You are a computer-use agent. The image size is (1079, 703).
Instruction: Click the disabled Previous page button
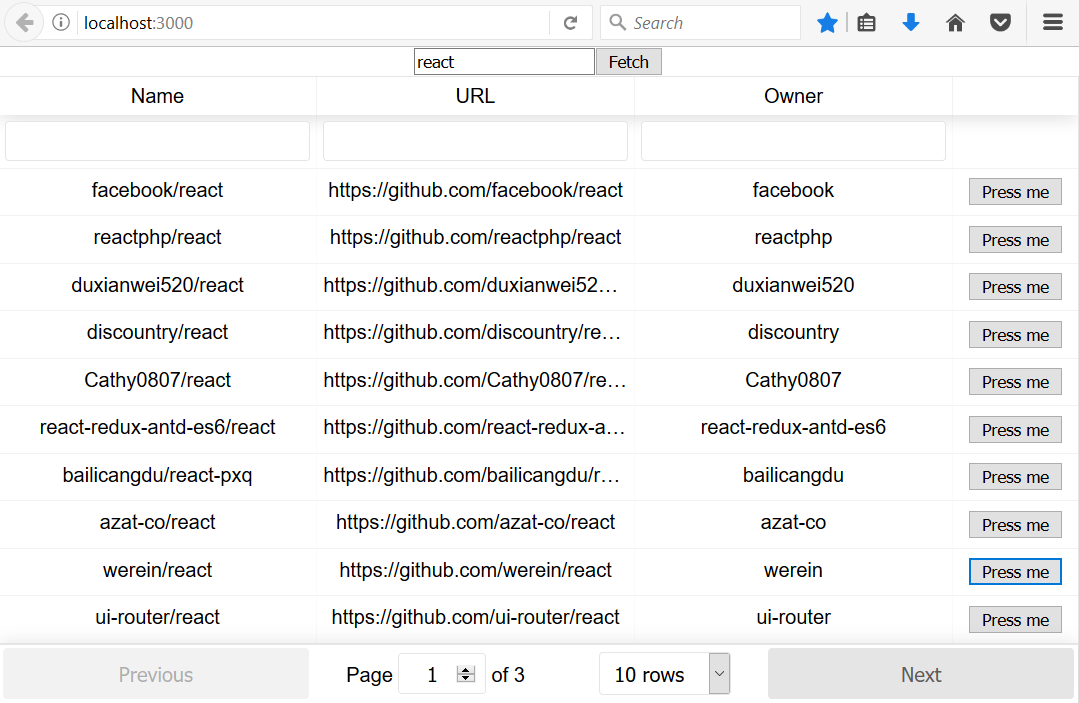pos(156,675)
